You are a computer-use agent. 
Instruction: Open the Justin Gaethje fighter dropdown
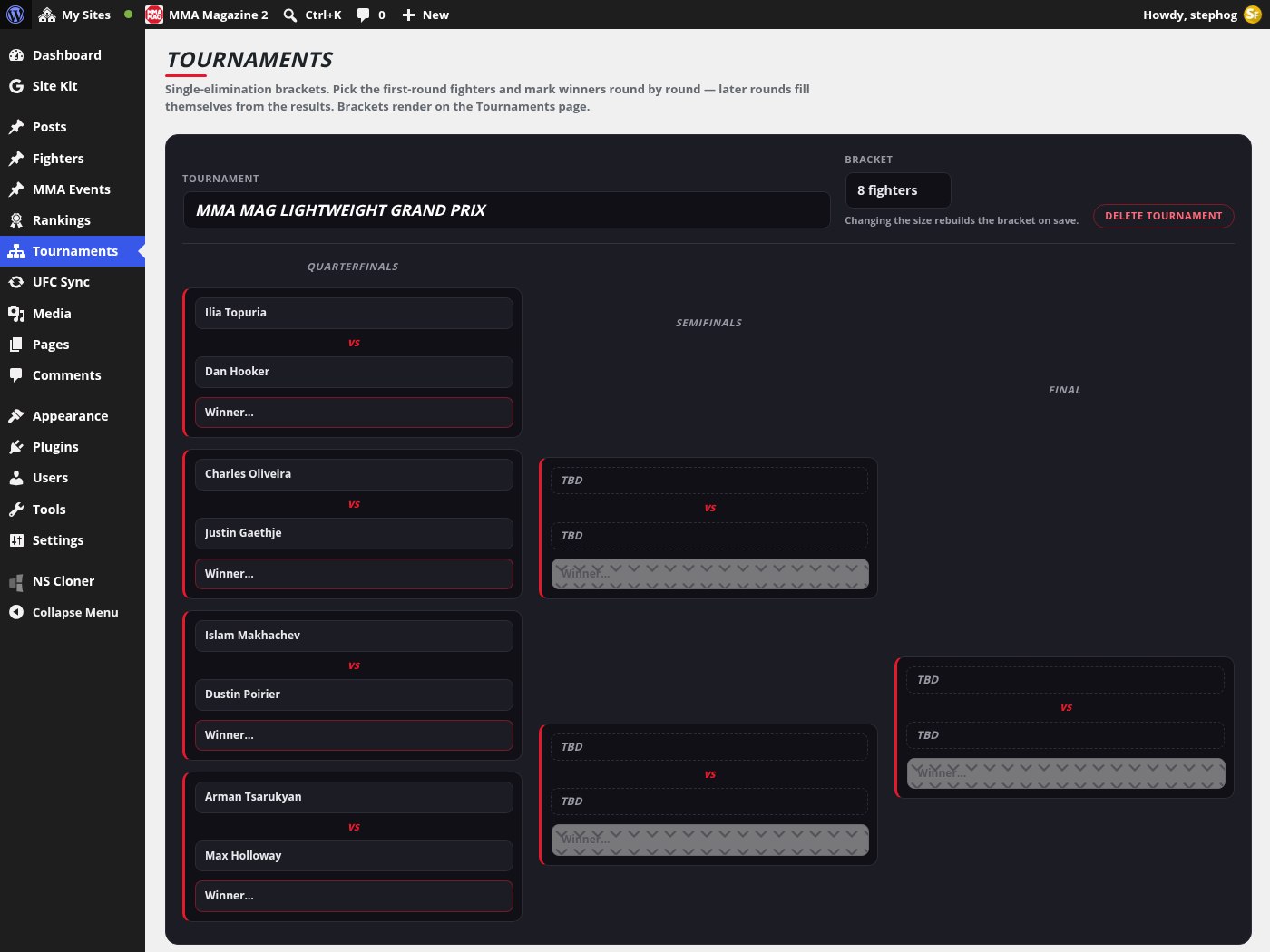[354, 533]
